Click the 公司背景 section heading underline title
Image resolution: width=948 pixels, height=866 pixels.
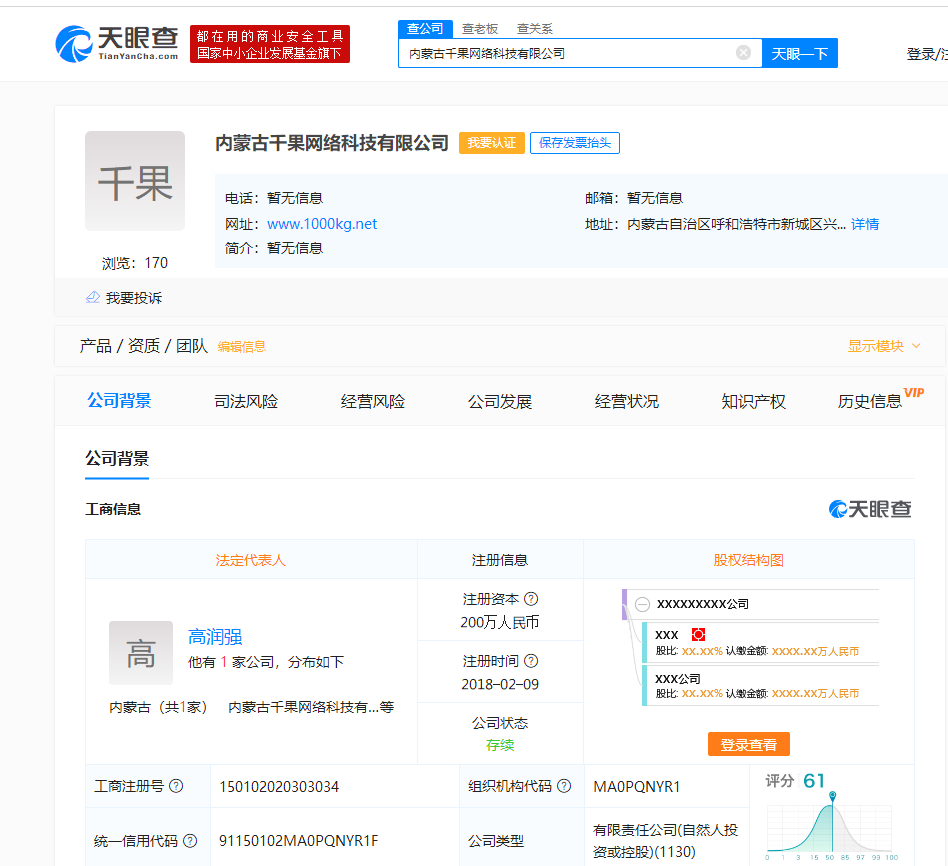click(x=117, y=458)
